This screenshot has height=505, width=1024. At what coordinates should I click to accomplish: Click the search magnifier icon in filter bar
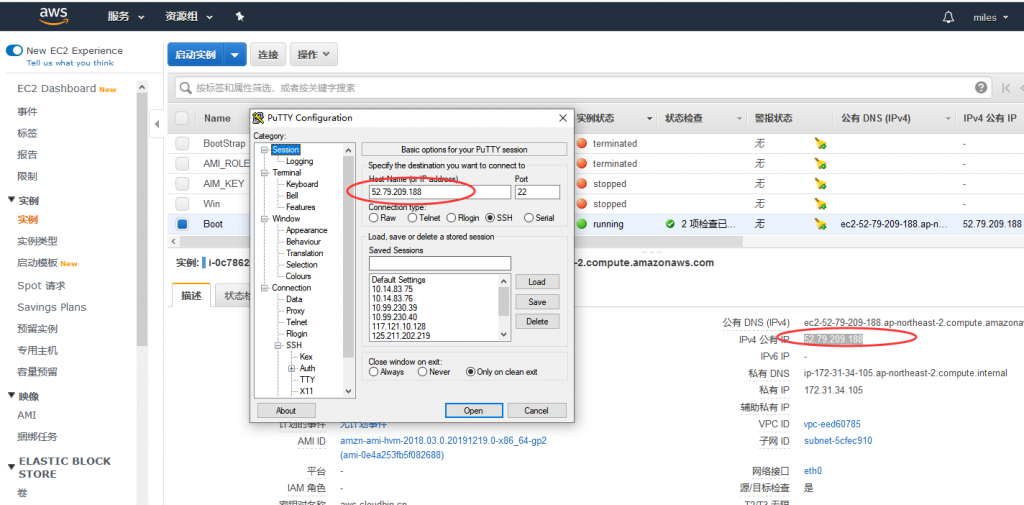coord(185,88)
